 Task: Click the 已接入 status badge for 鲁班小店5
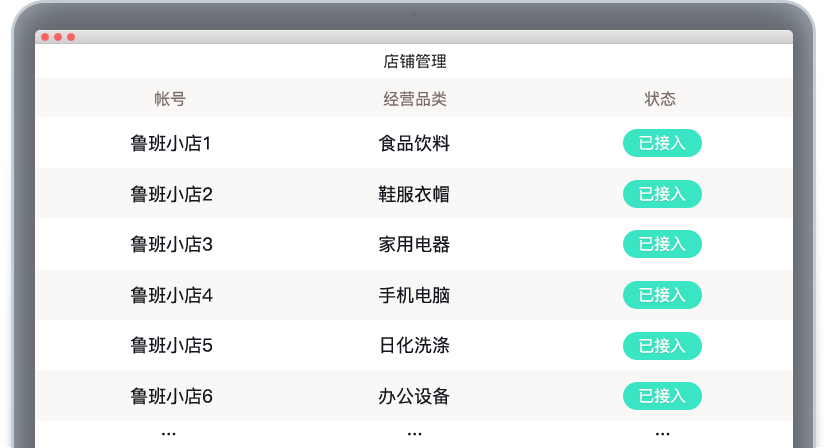point(662,346)
